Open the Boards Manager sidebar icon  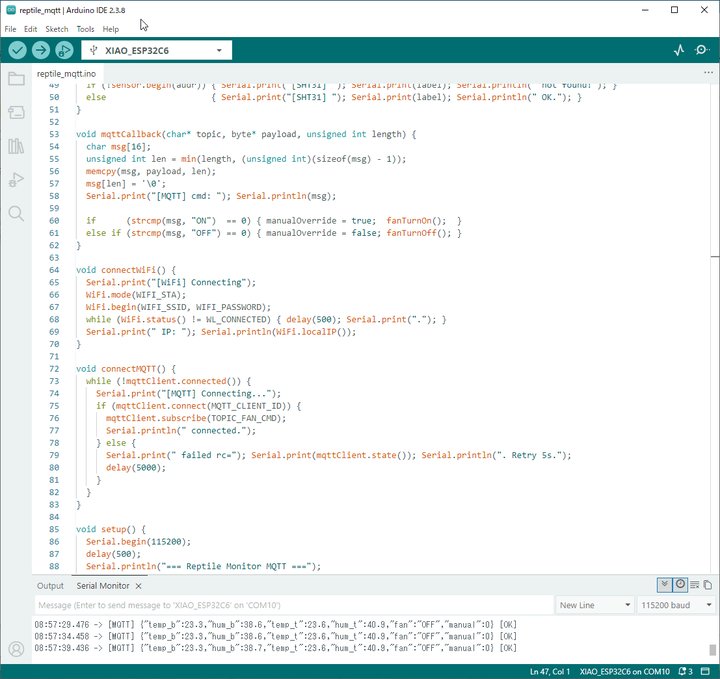point(16,112)
